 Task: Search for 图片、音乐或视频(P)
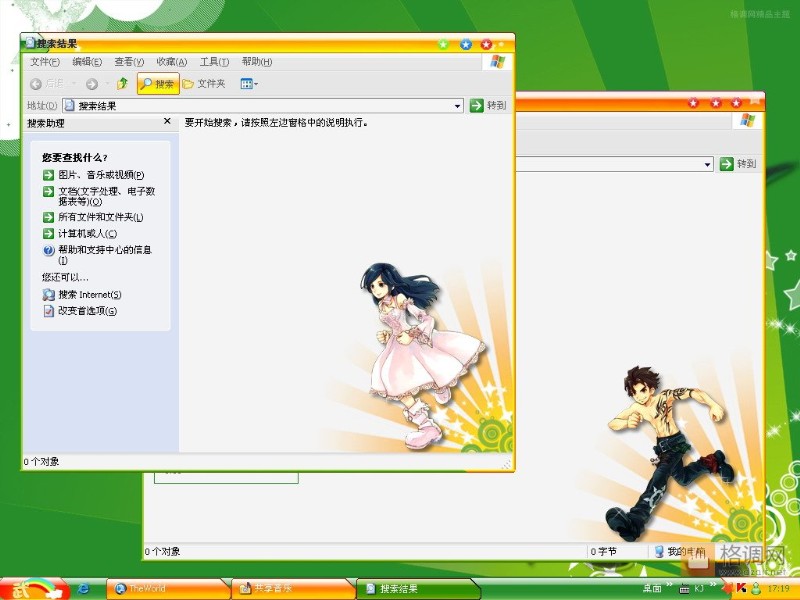101,175
